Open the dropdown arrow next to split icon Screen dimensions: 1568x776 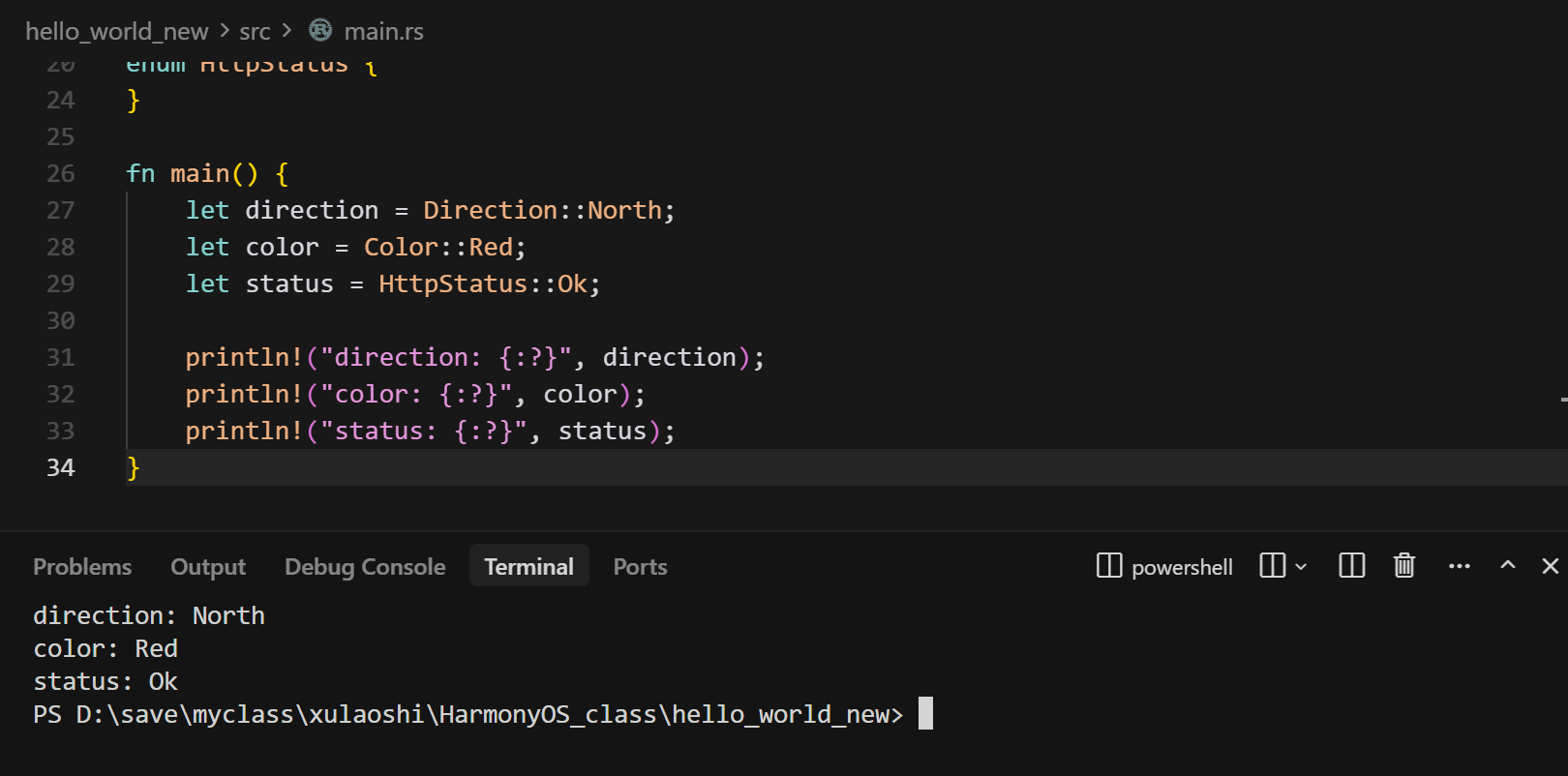point(1301,567)
